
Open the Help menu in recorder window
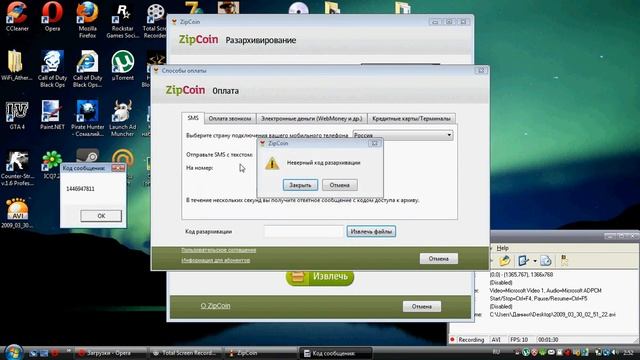(x=502, y=248)
